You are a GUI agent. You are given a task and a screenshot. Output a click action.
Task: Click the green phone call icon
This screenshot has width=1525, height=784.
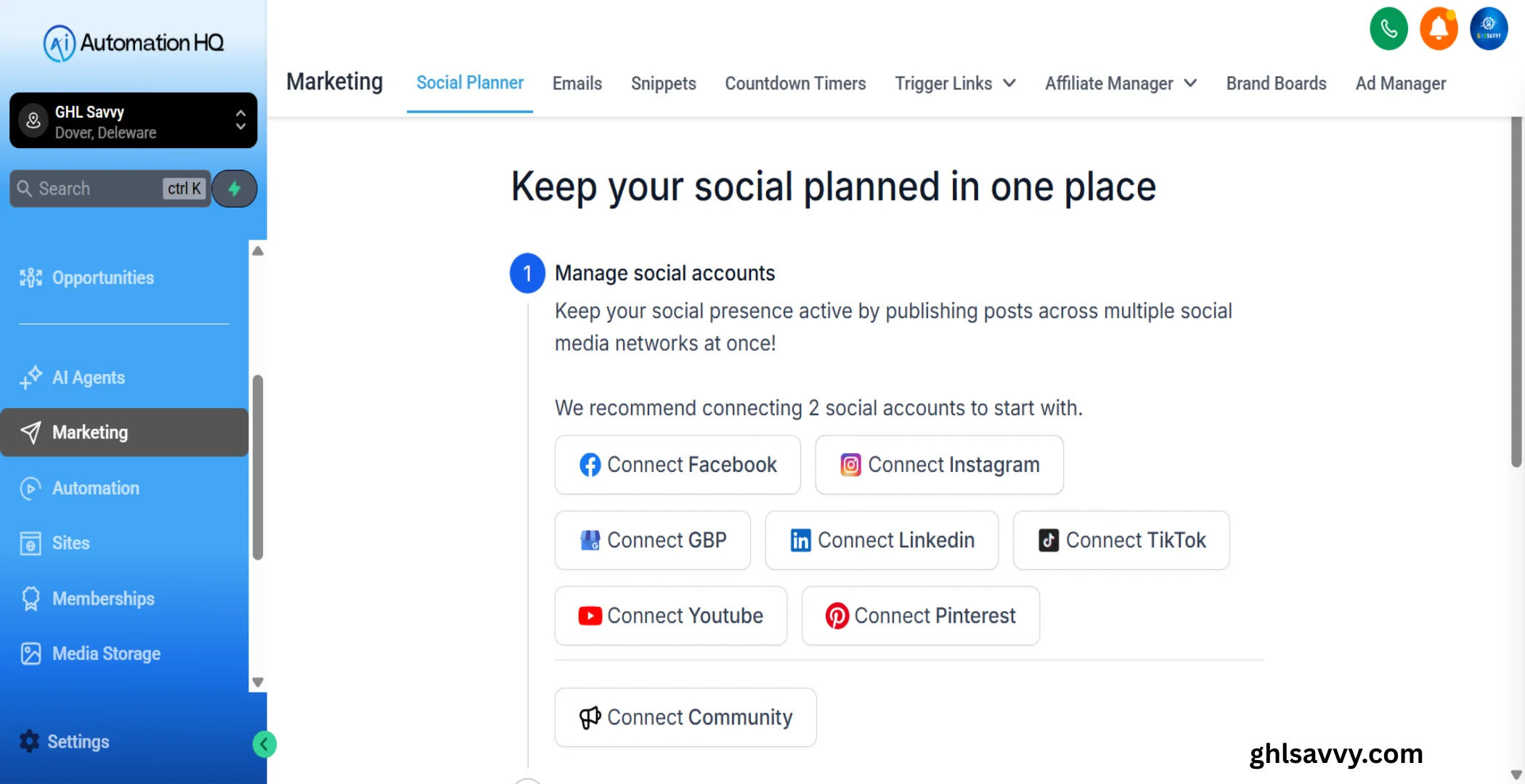[x=1388, y=29]
